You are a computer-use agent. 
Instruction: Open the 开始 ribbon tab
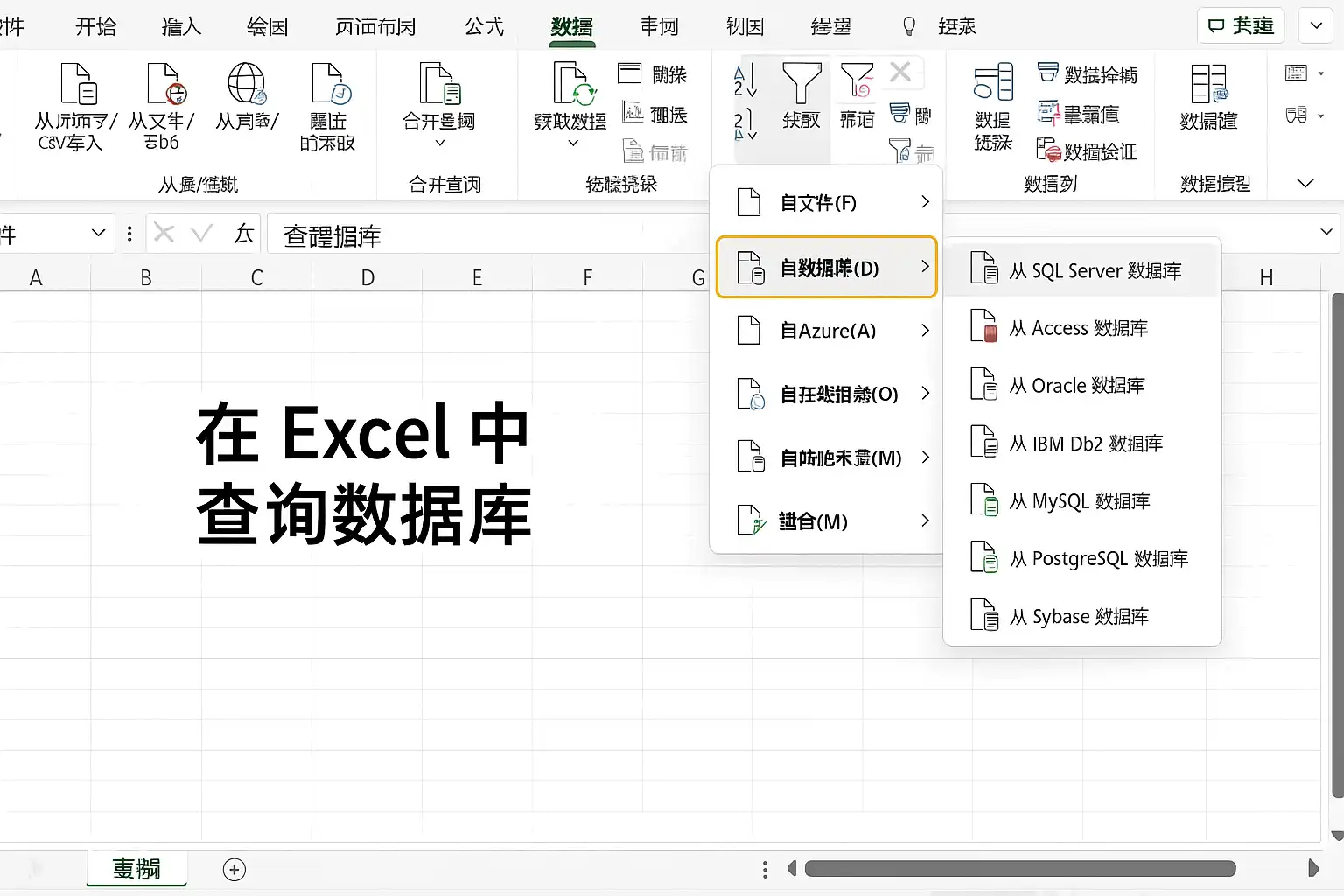95,26
